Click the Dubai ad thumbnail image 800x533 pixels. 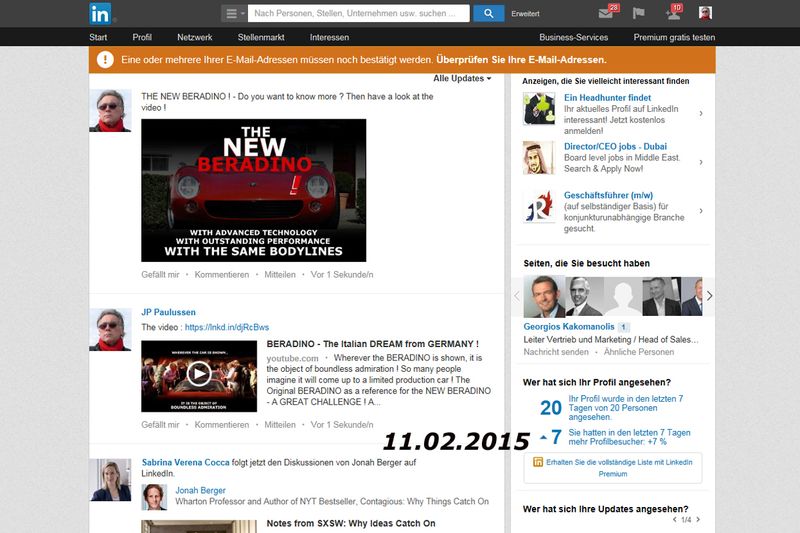point(539,158)
